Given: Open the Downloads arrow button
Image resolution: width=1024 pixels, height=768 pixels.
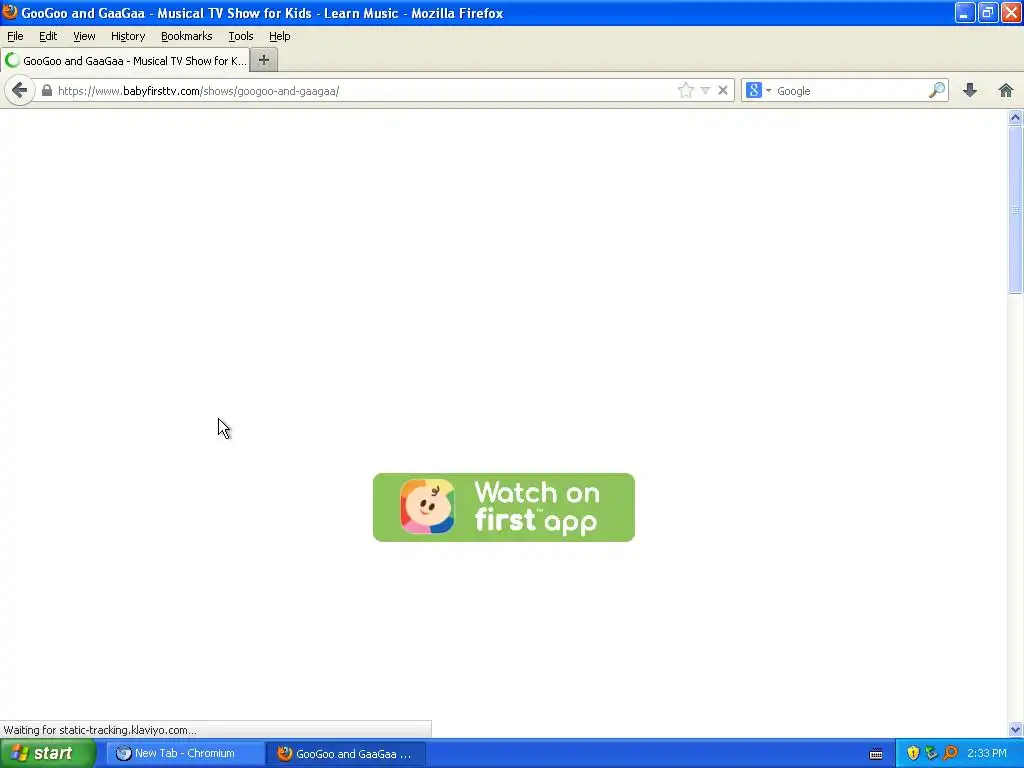Looking at the screenshot, I should tap(970, 90).
